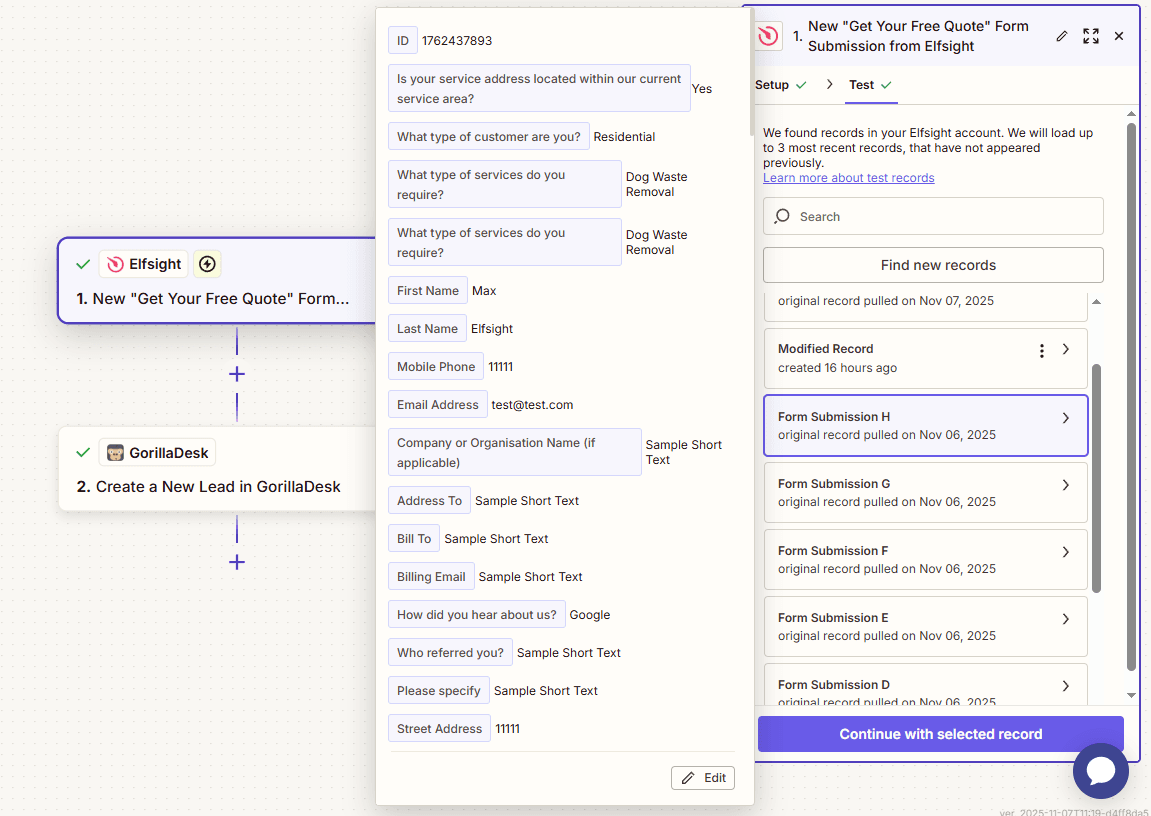Add a step after GorillaDesk step
Screen dimensions: 1151x816
(x=236, y=563)
